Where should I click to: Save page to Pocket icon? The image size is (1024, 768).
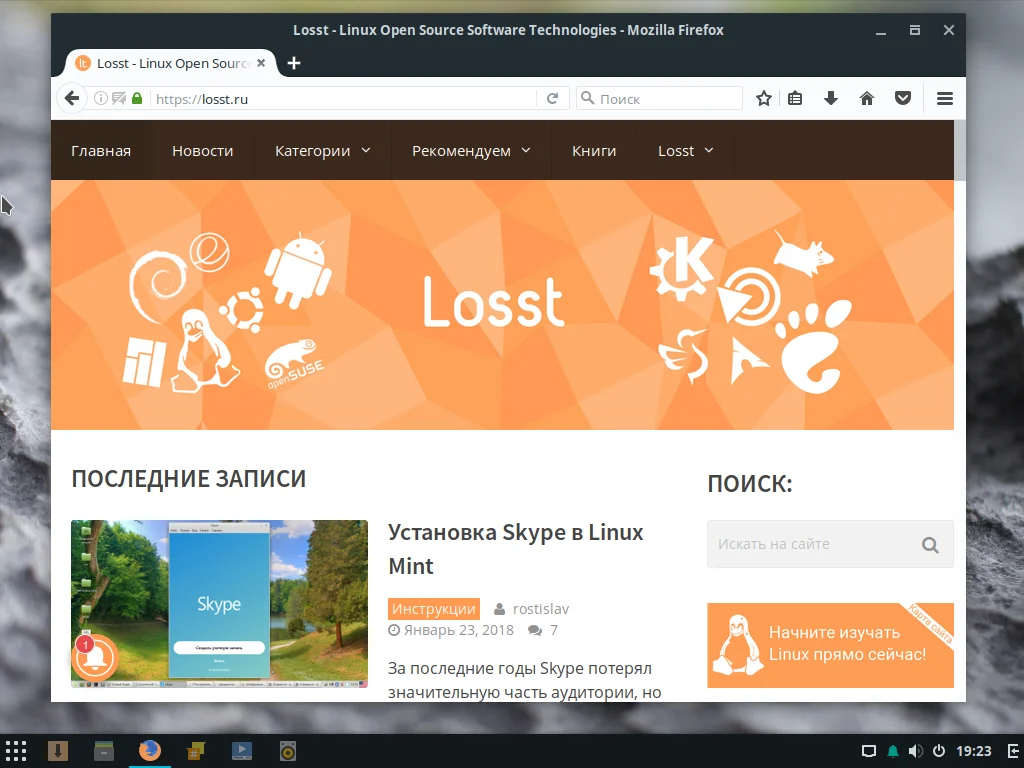coord(903,99)
